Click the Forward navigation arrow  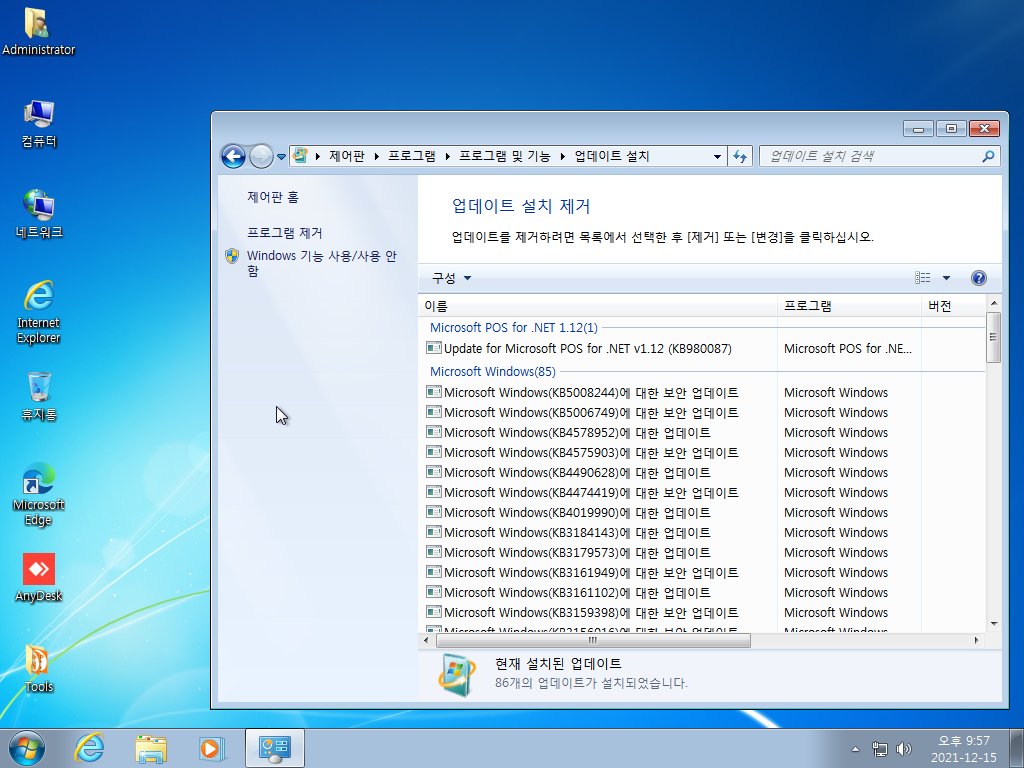coord(261,156)
